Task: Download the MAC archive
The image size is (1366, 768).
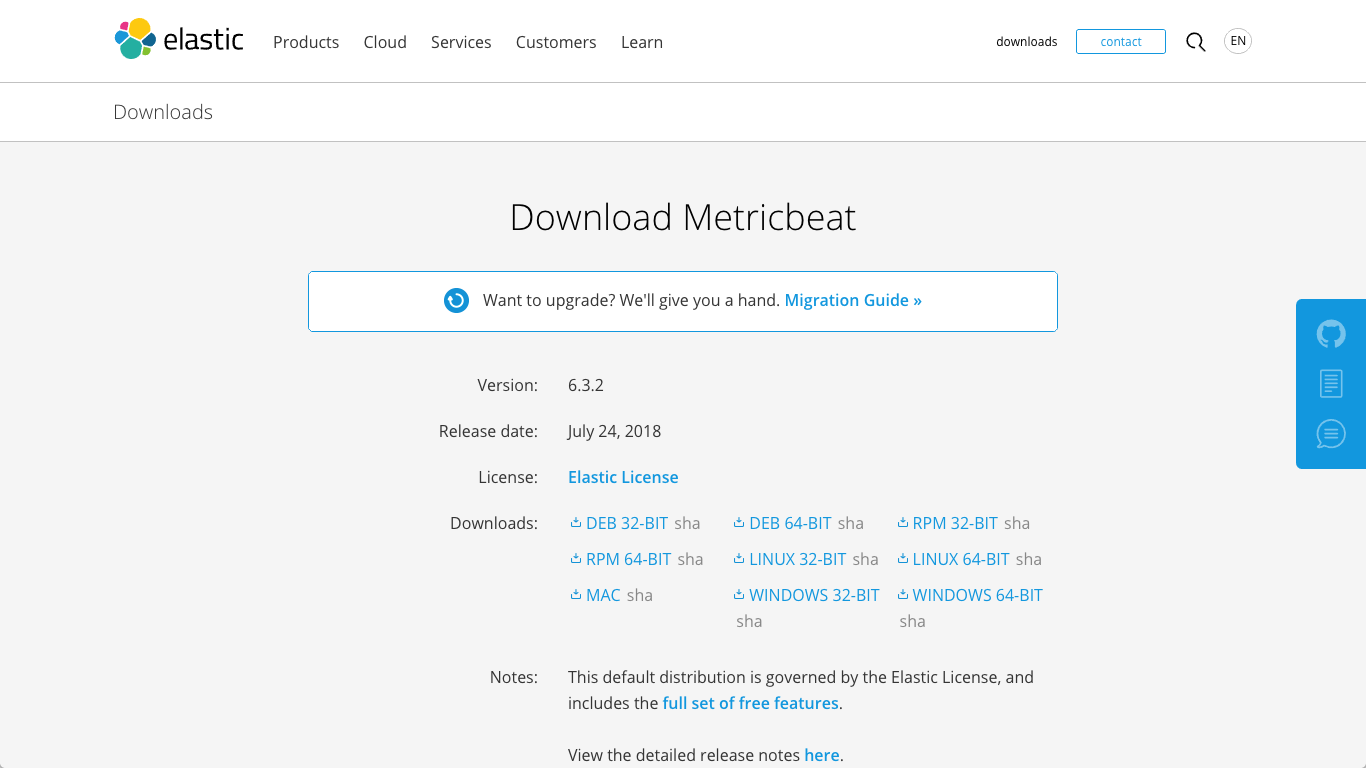Action: [x=603, y=595]
